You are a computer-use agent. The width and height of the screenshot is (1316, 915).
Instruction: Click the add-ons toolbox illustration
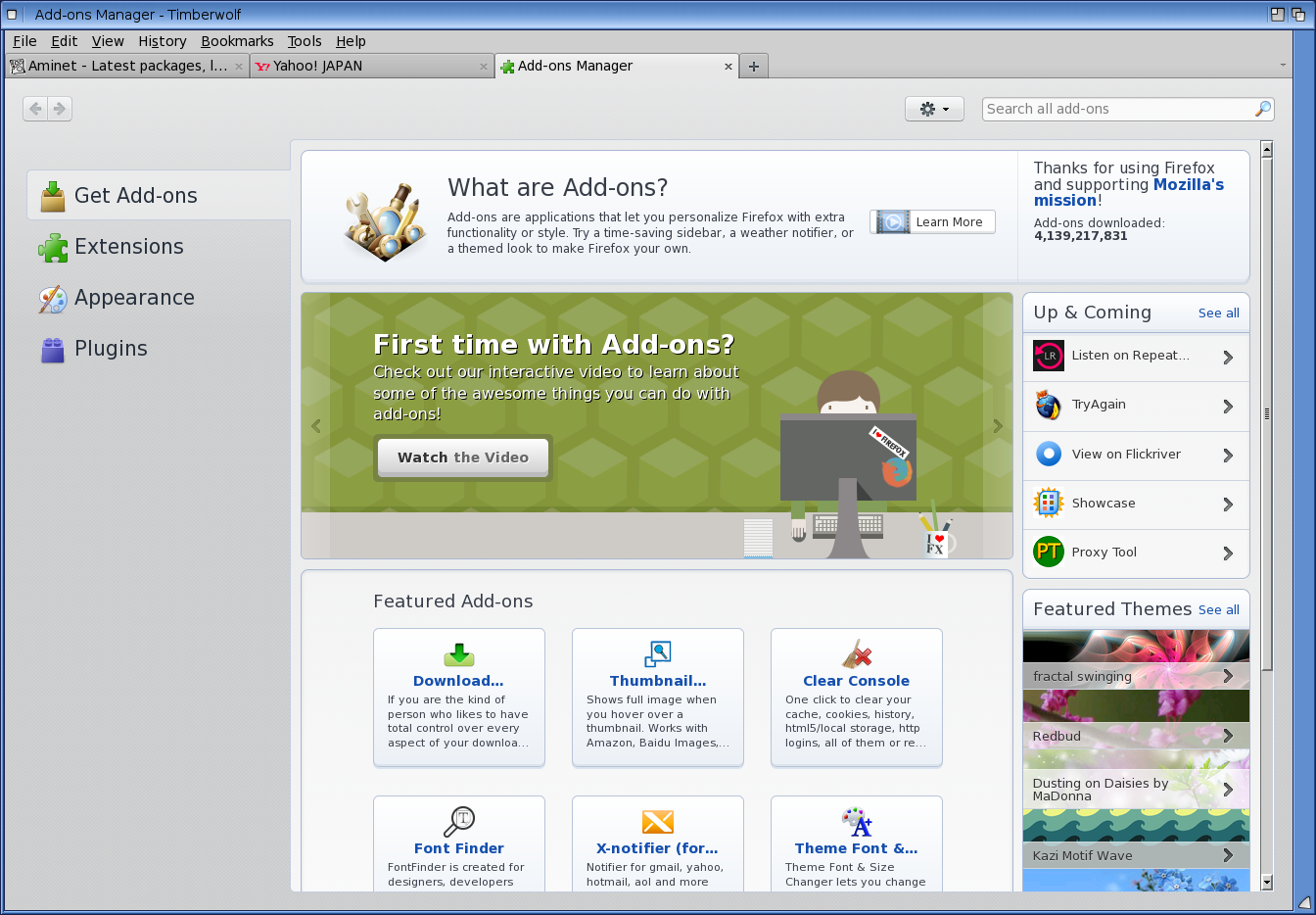386,220
